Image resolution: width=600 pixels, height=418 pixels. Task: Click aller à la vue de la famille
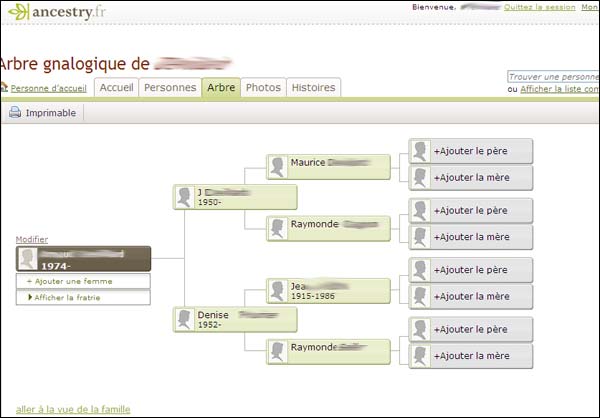72,409
